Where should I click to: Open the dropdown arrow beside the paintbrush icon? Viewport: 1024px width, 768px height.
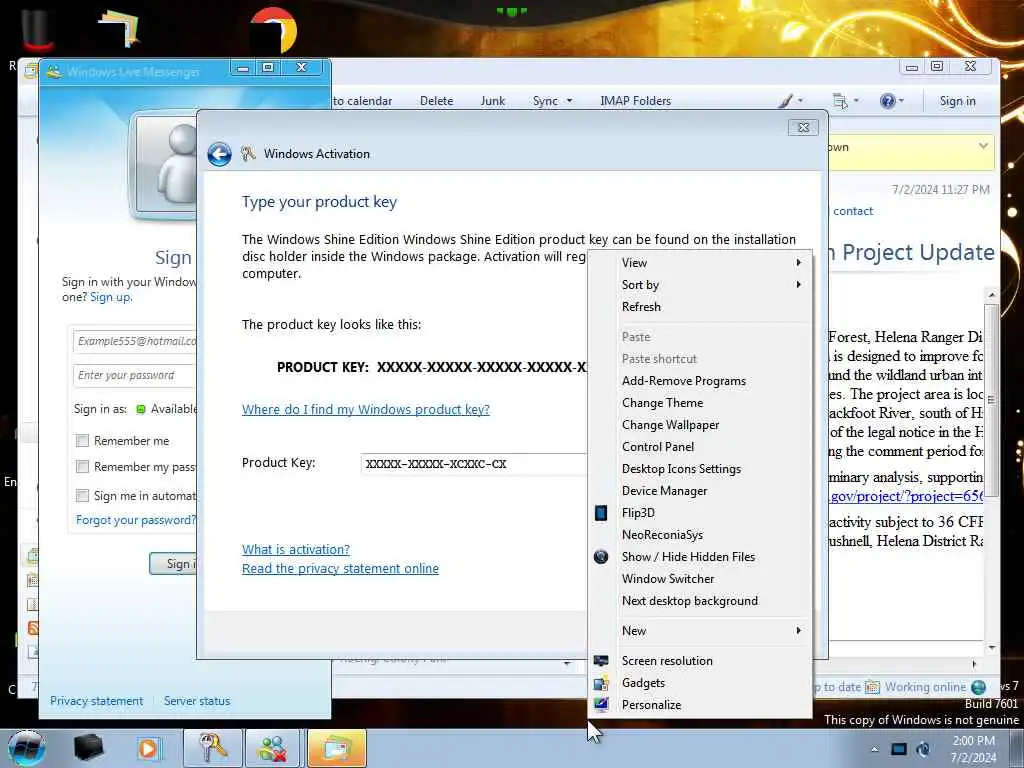(x=800, y=101)
